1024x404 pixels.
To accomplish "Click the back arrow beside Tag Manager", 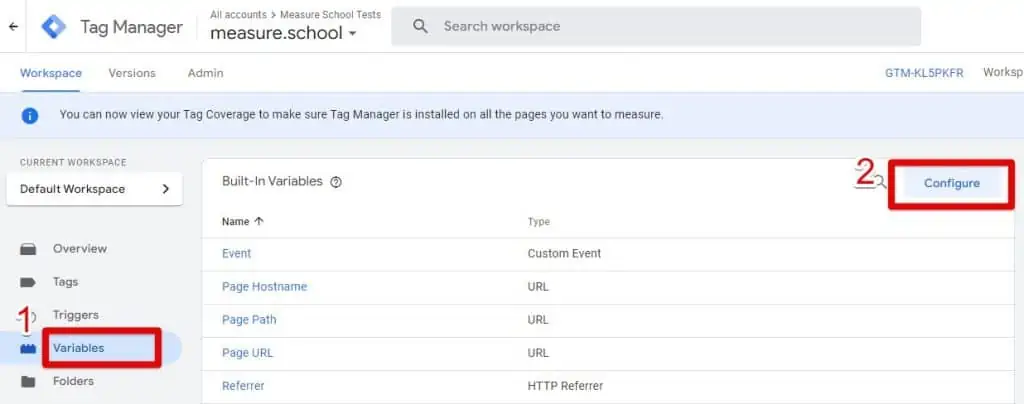I will pos(13,27).
